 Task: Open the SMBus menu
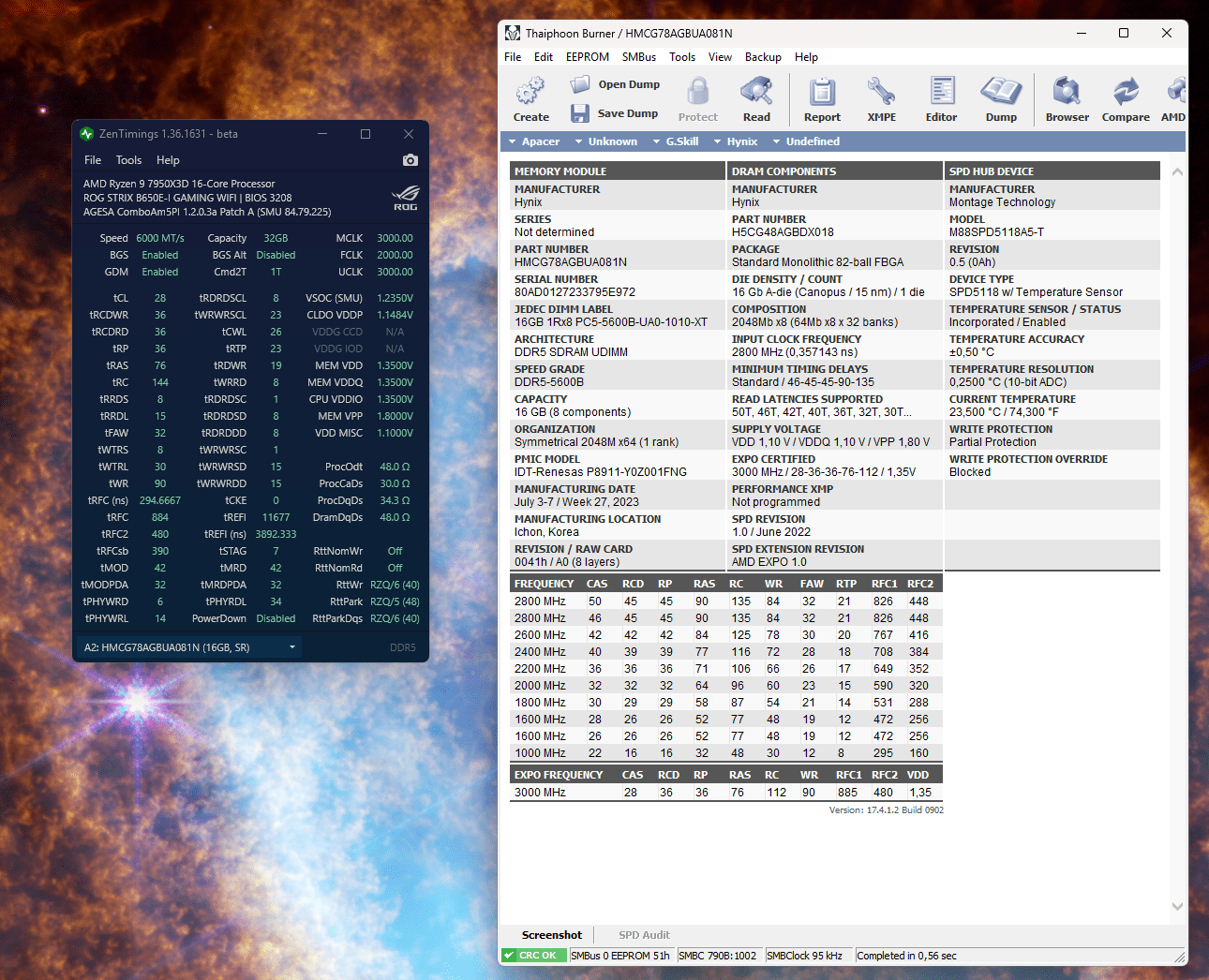(639, 57)
